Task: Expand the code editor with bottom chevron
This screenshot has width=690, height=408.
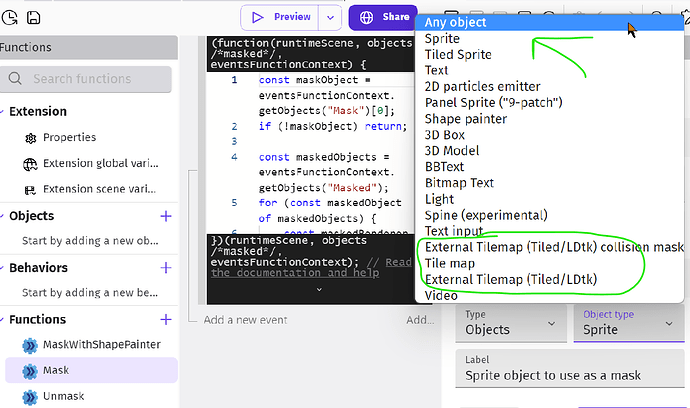Action: point(318,289)
